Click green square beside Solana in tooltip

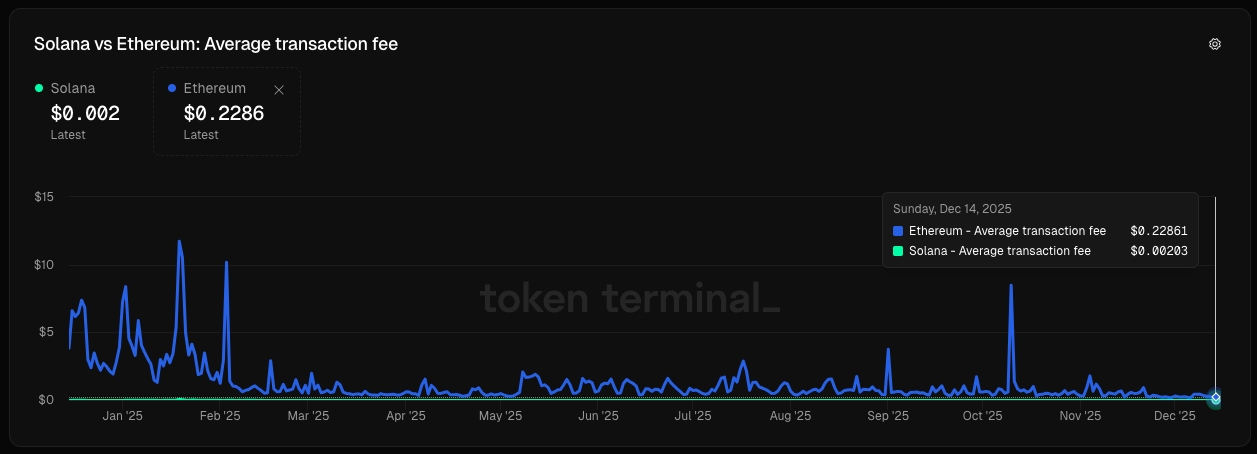898,251
